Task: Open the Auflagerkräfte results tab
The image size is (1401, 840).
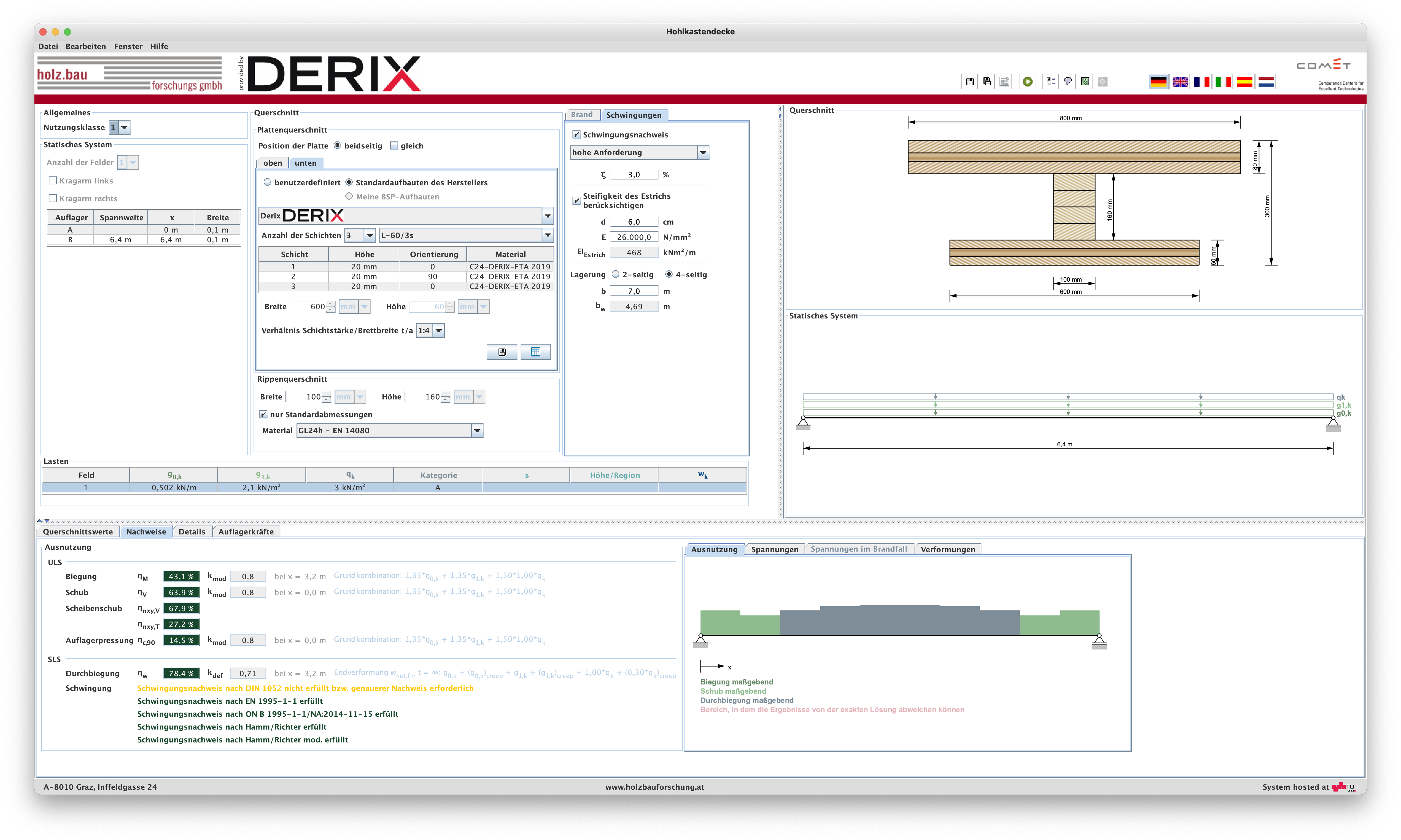Action: pos(246,531)
